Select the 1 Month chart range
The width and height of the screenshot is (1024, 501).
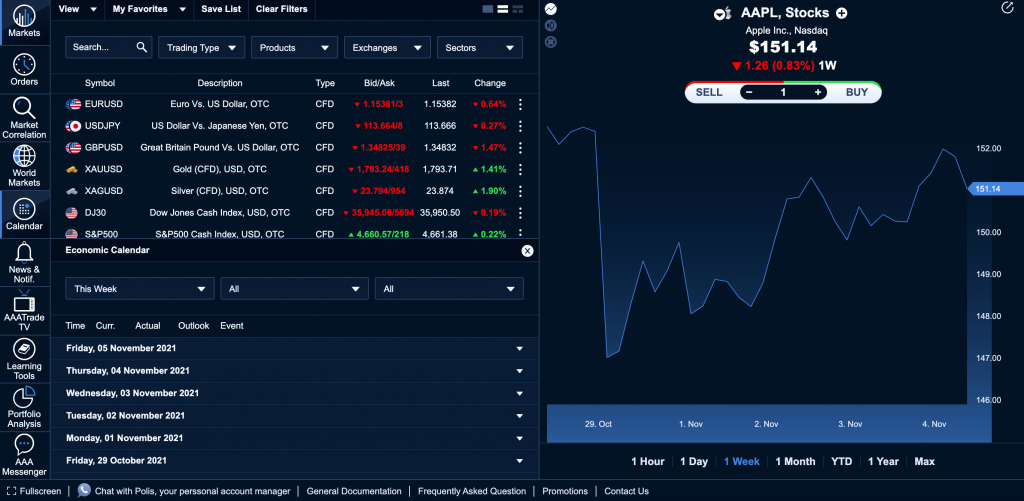pyautogui.click(x=795, y=461)
